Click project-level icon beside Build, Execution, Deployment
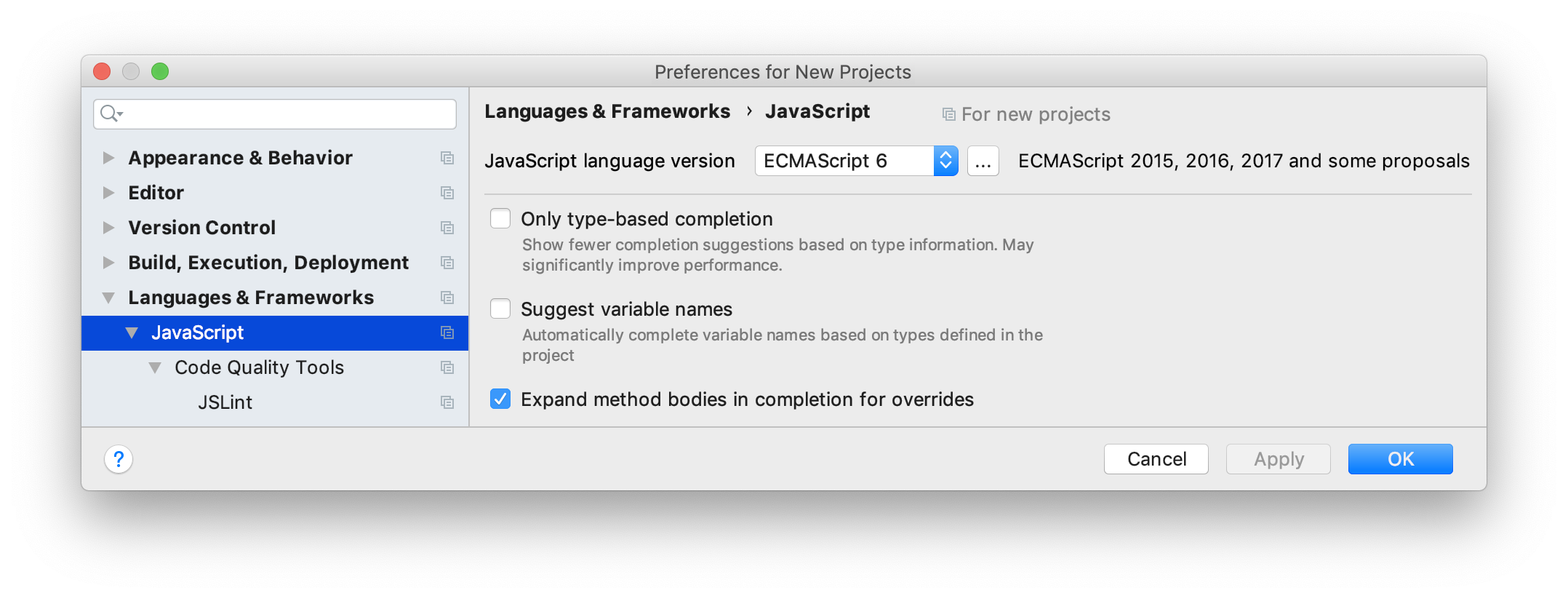The image size is (1568, 598). pos(447,263)
